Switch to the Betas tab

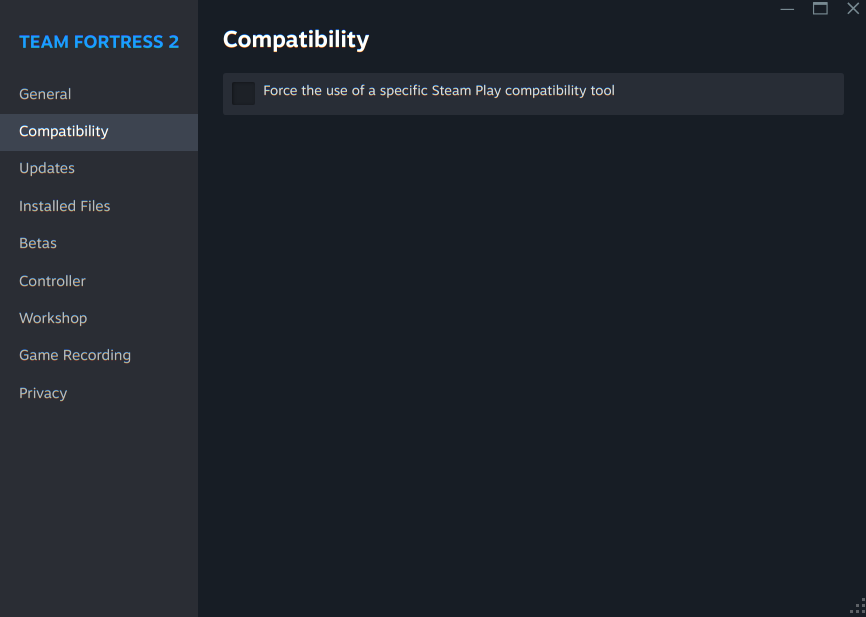(38, 243)
